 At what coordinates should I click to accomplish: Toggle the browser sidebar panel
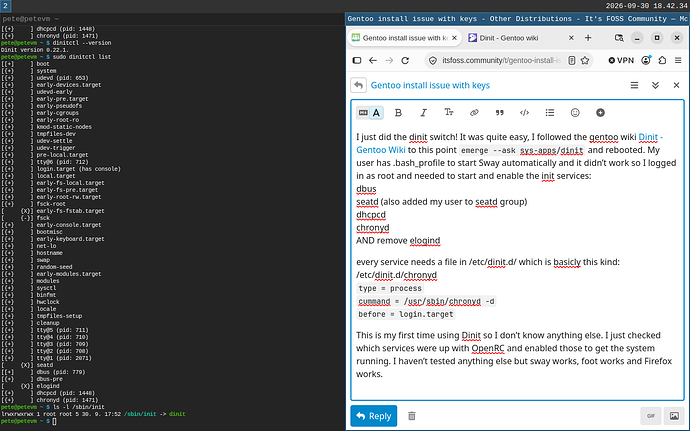coord(357,60)
